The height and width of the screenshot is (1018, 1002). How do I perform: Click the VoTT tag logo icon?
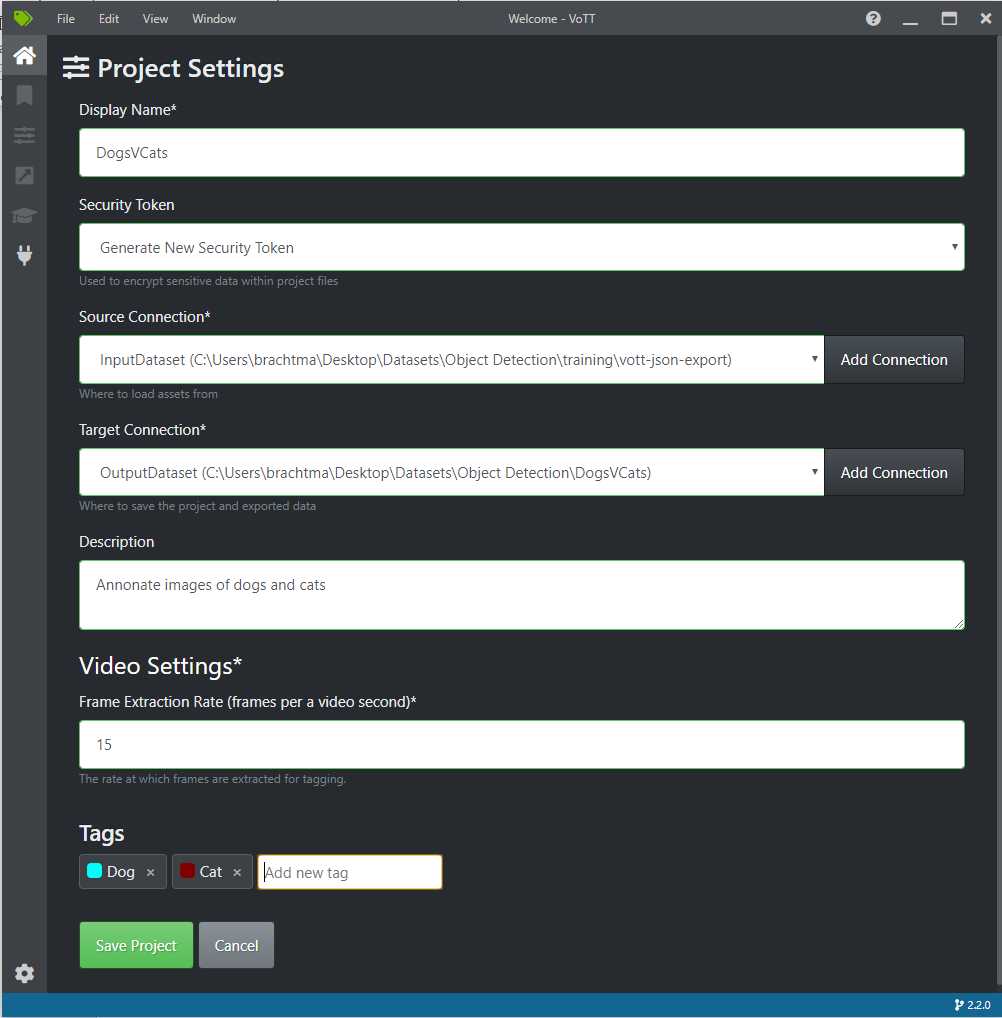[x=23, y=18]
